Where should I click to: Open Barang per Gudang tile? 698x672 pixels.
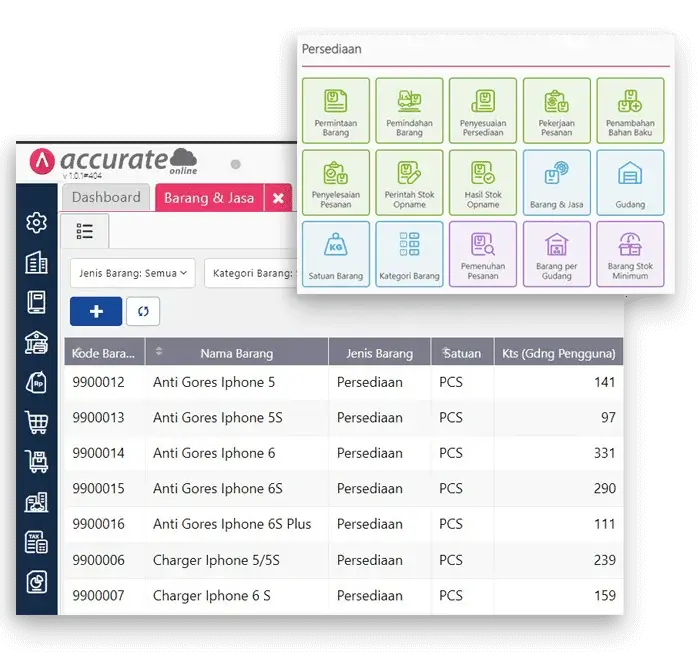tap(557, 255)
